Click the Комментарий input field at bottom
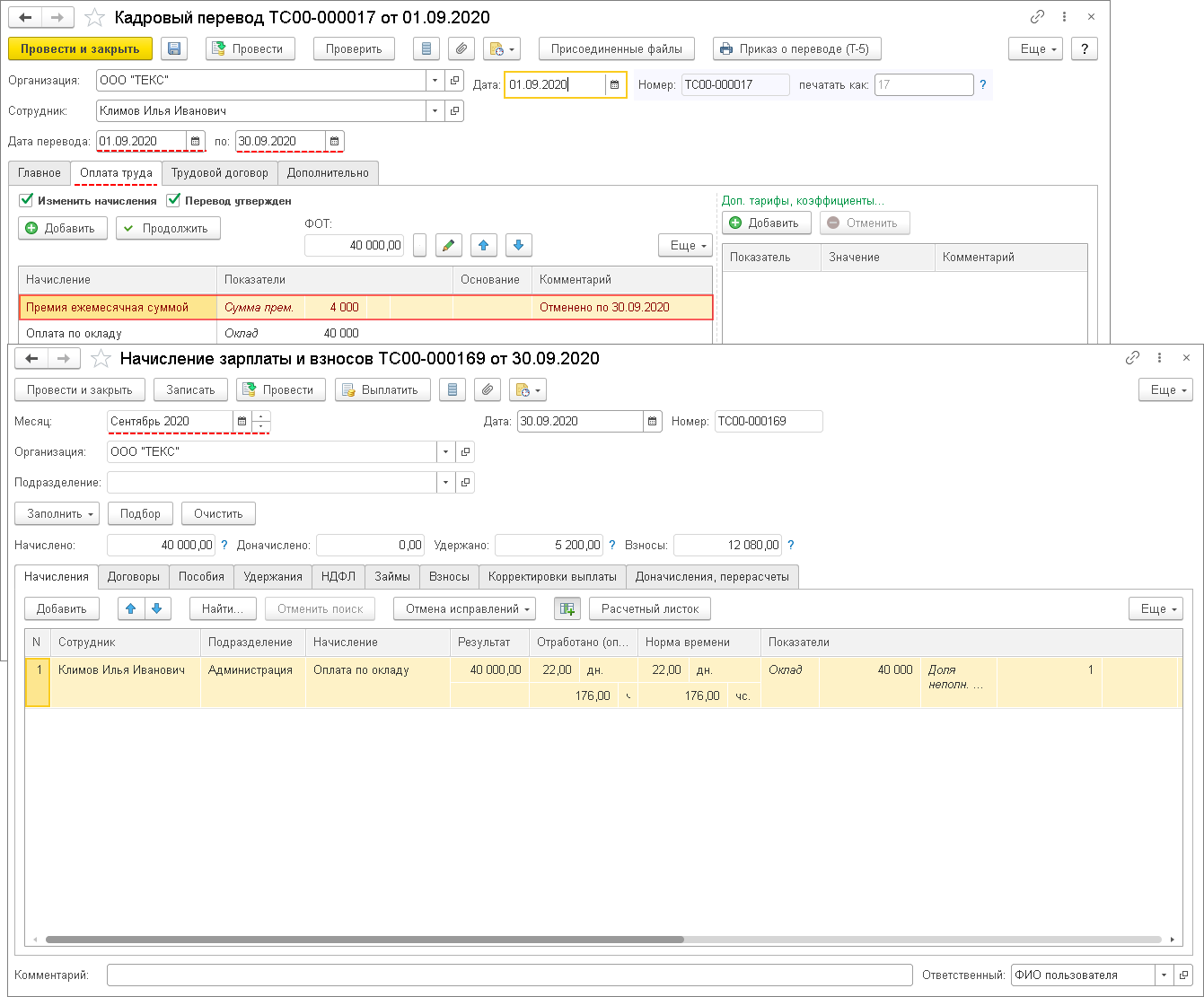Viewport: 1204px width, 997px height. click(x=508, y=975)
